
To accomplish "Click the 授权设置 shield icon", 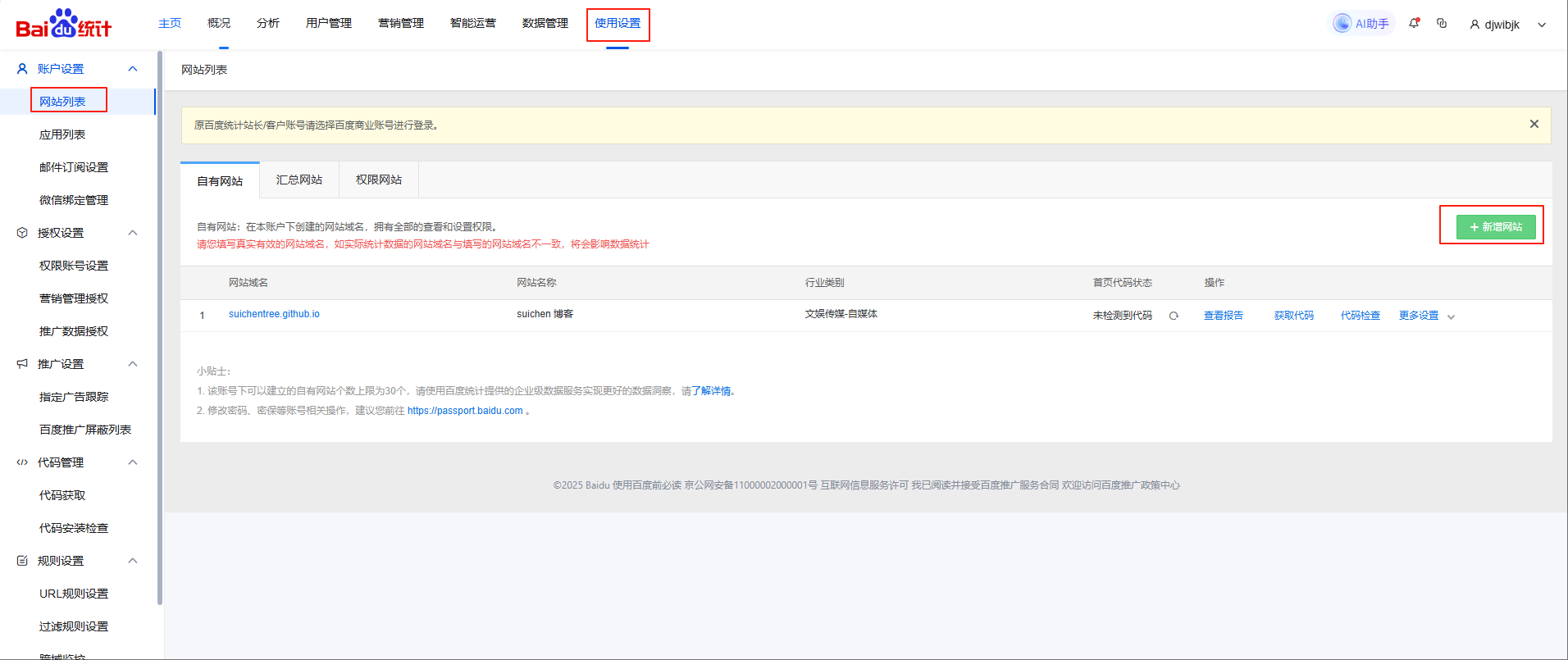I will click(22, 233).
